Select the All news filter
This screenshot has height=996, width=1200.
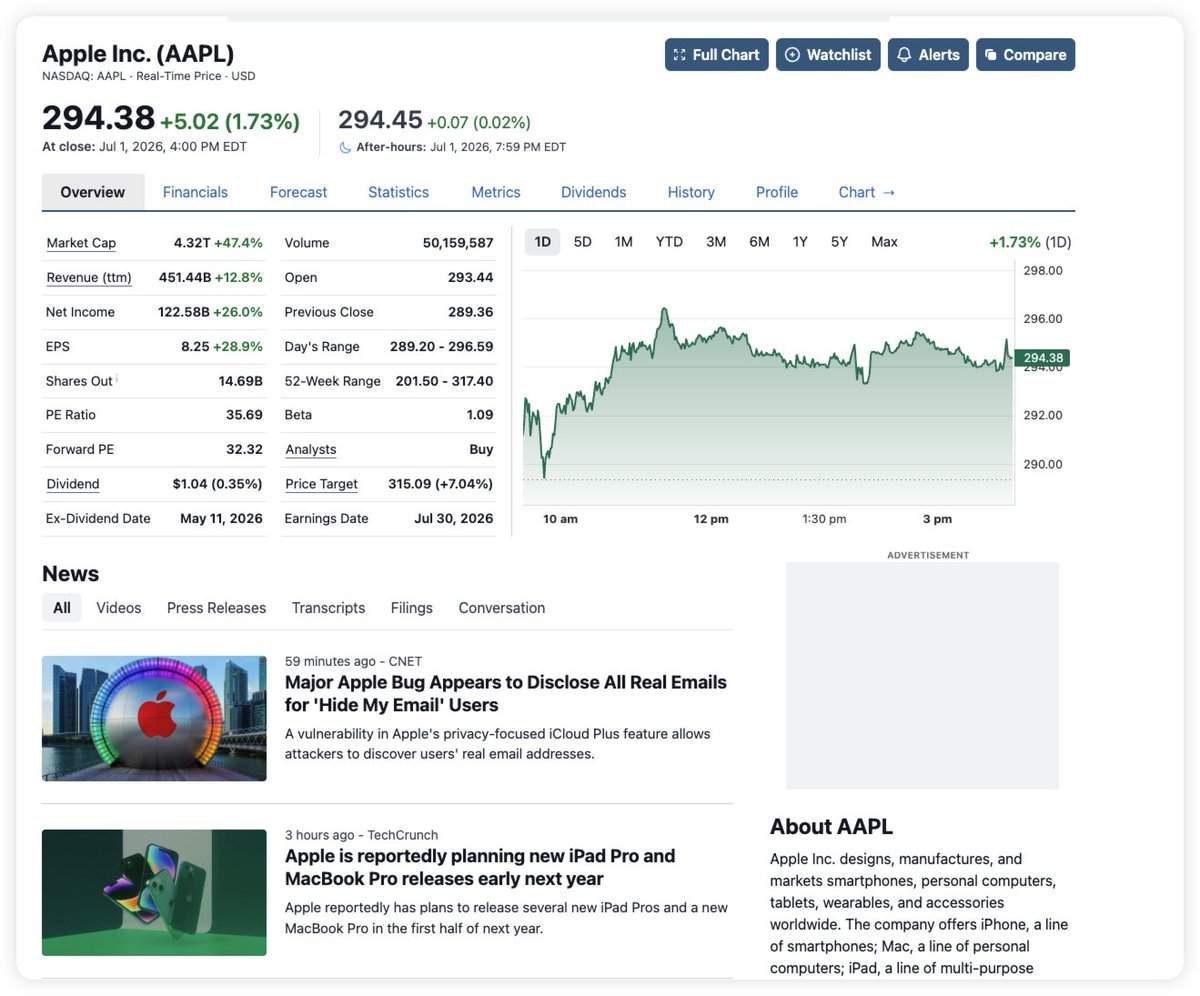[62, 608]
